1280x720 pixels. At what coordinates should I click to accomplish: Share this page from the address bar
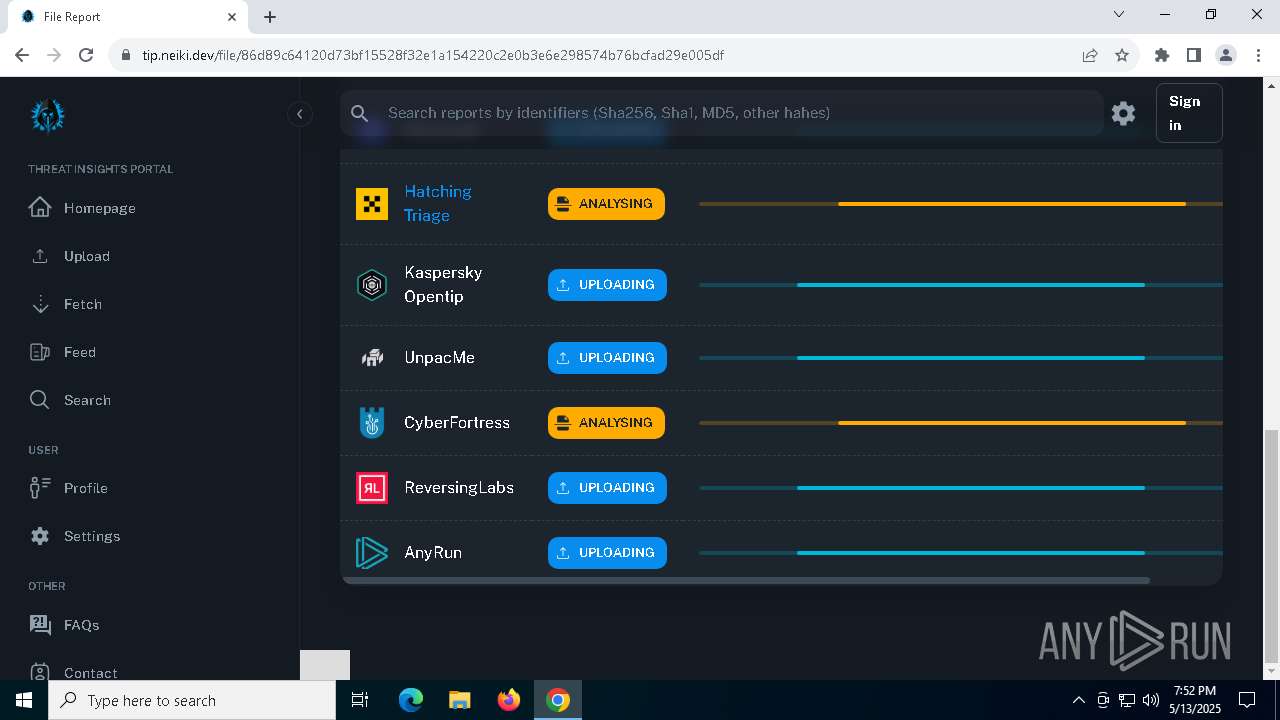point(1090,55)
